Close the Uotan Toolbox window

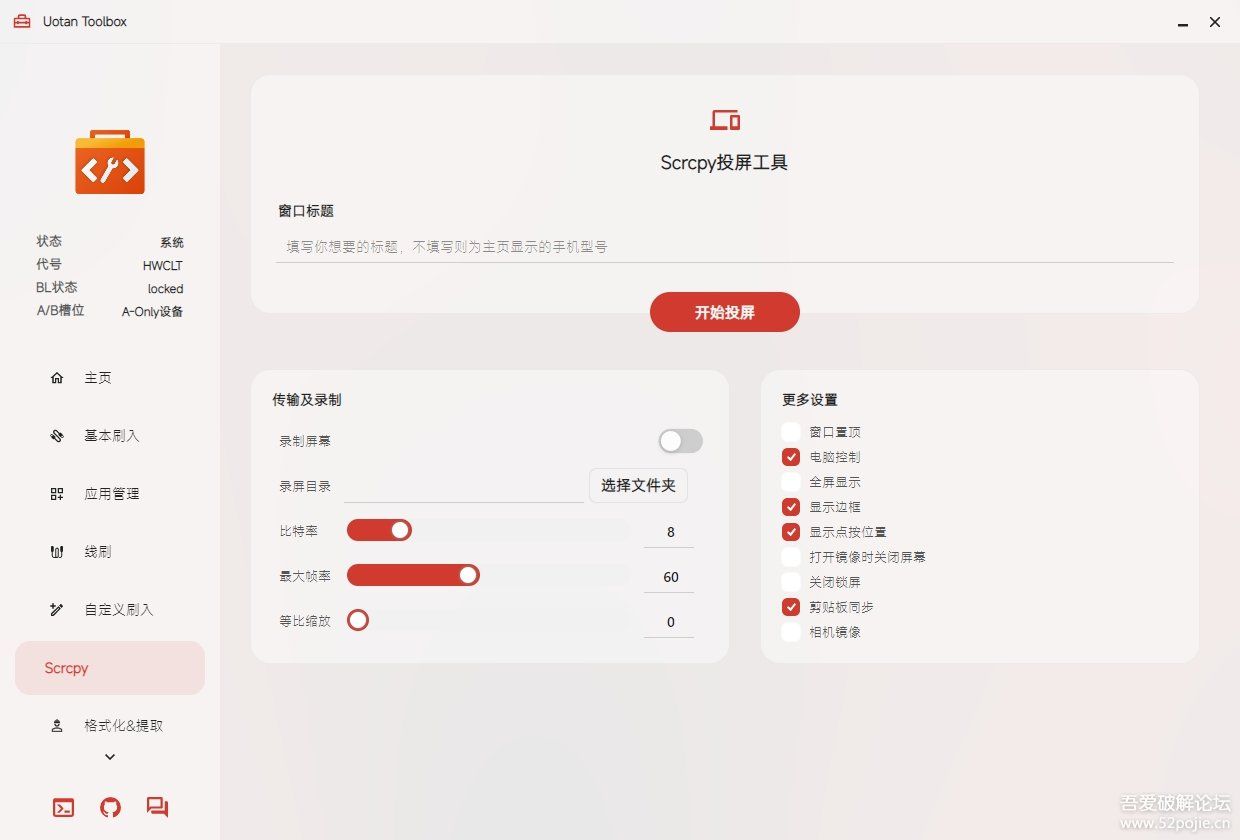(1215, 22)
